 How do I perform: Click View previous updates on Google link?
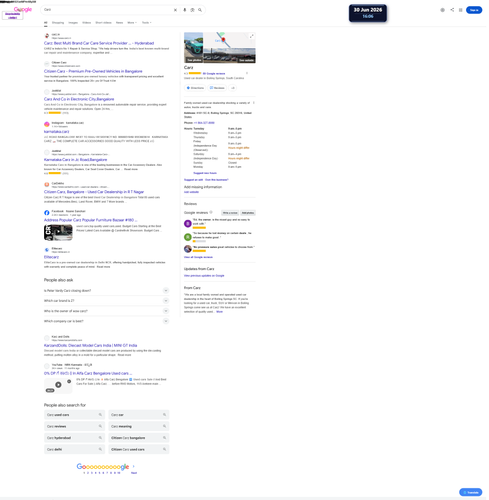click(x=204, y=276)
